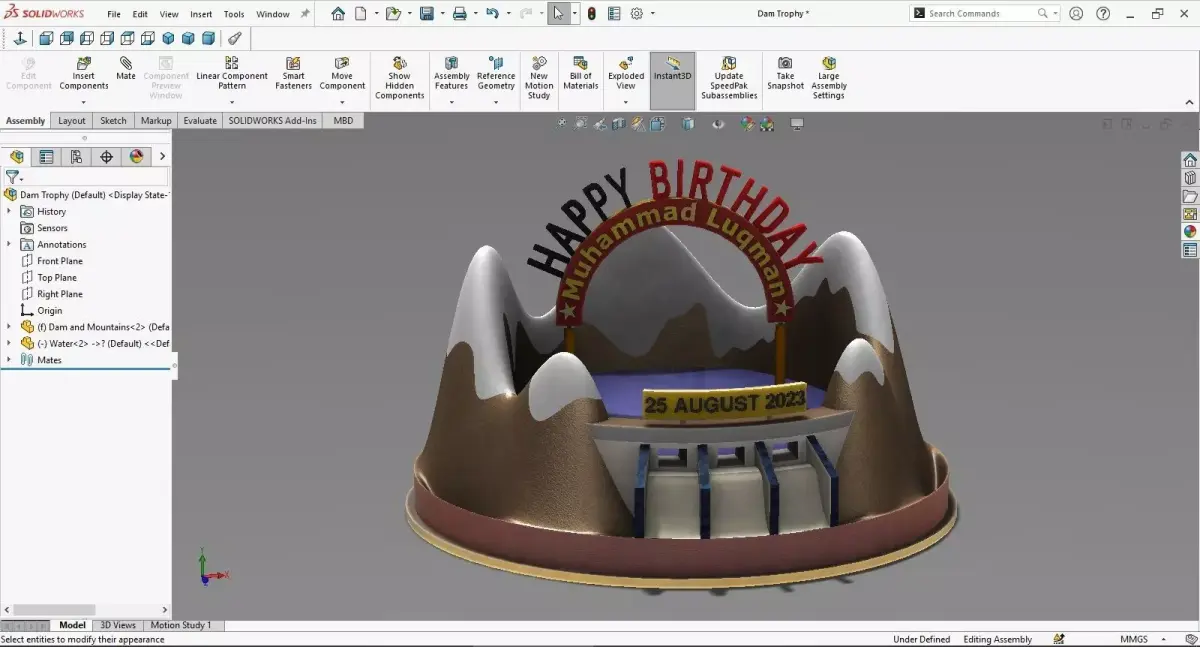1200x647 pixels.
Task: Switch to the Evaluate tab
Action: click(200, 121)
